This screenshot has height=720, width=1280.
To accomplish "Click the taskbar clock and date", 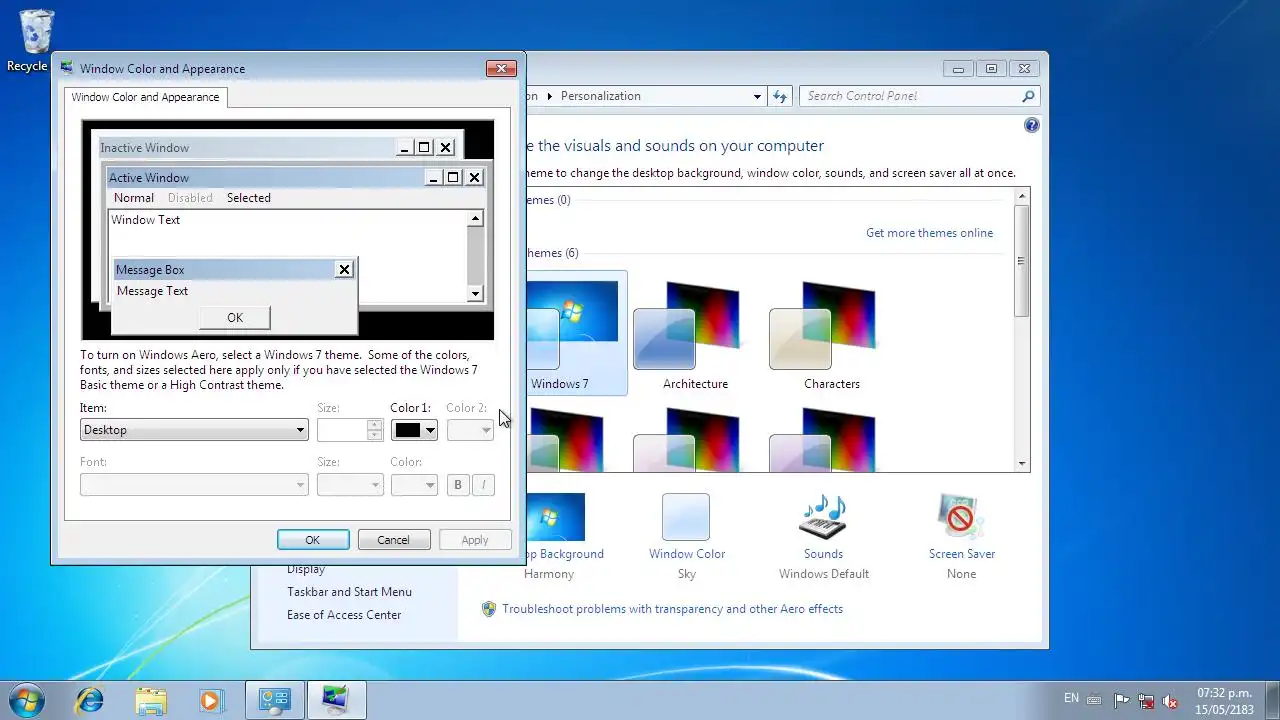I will click(x=1224, y=700).
